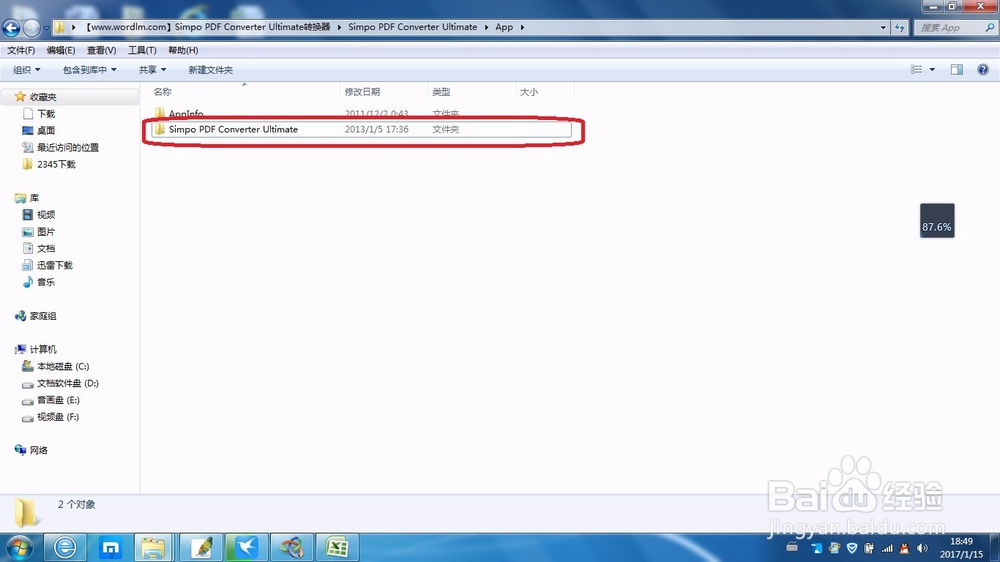The image size is (1000, 562).
Task: Open the 文件(F) menu
Action: click(x=21, y=50)
